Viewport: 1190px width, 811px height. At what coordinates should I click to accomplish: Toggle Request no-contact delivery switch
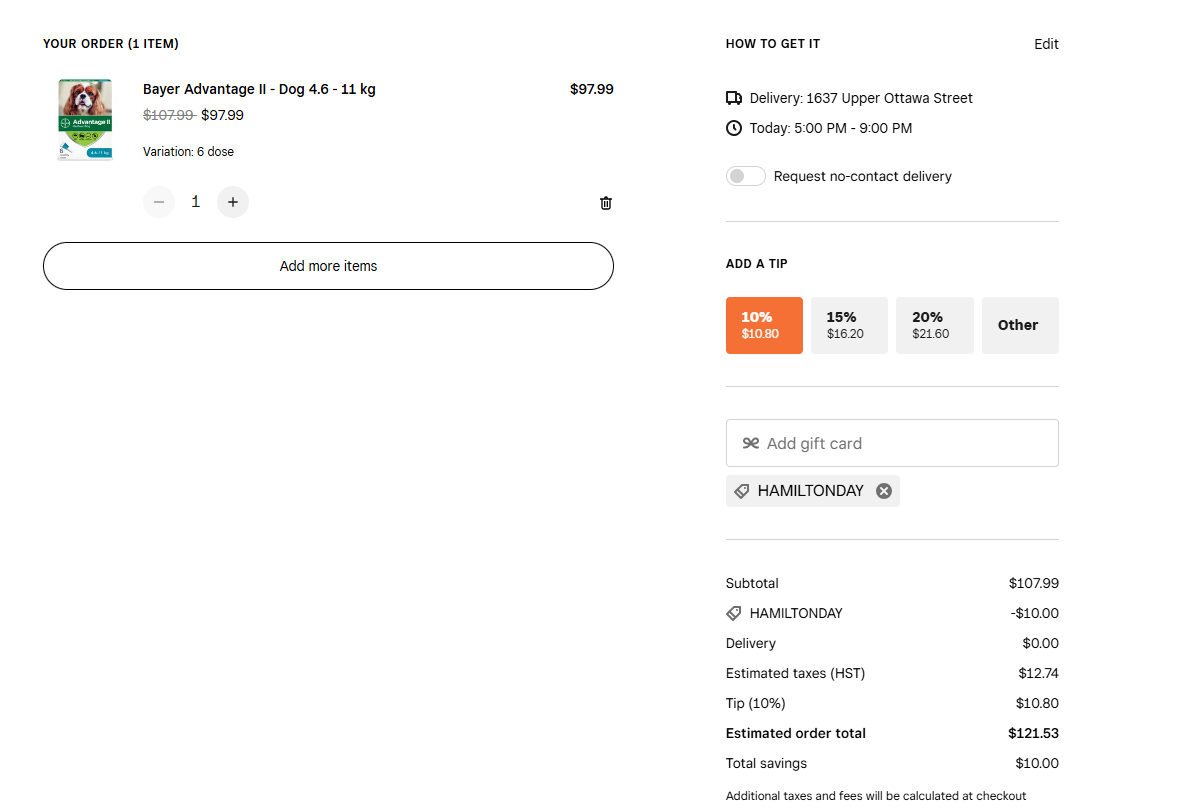pyautogui.click(x=745, y=176)
